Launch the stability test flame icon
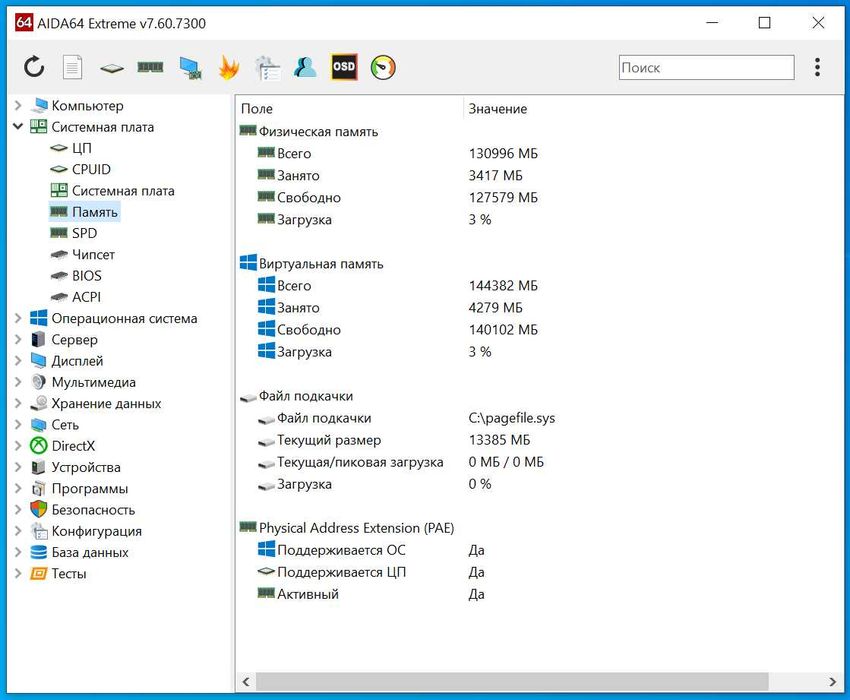850x700 pixels. click(229, 68)
